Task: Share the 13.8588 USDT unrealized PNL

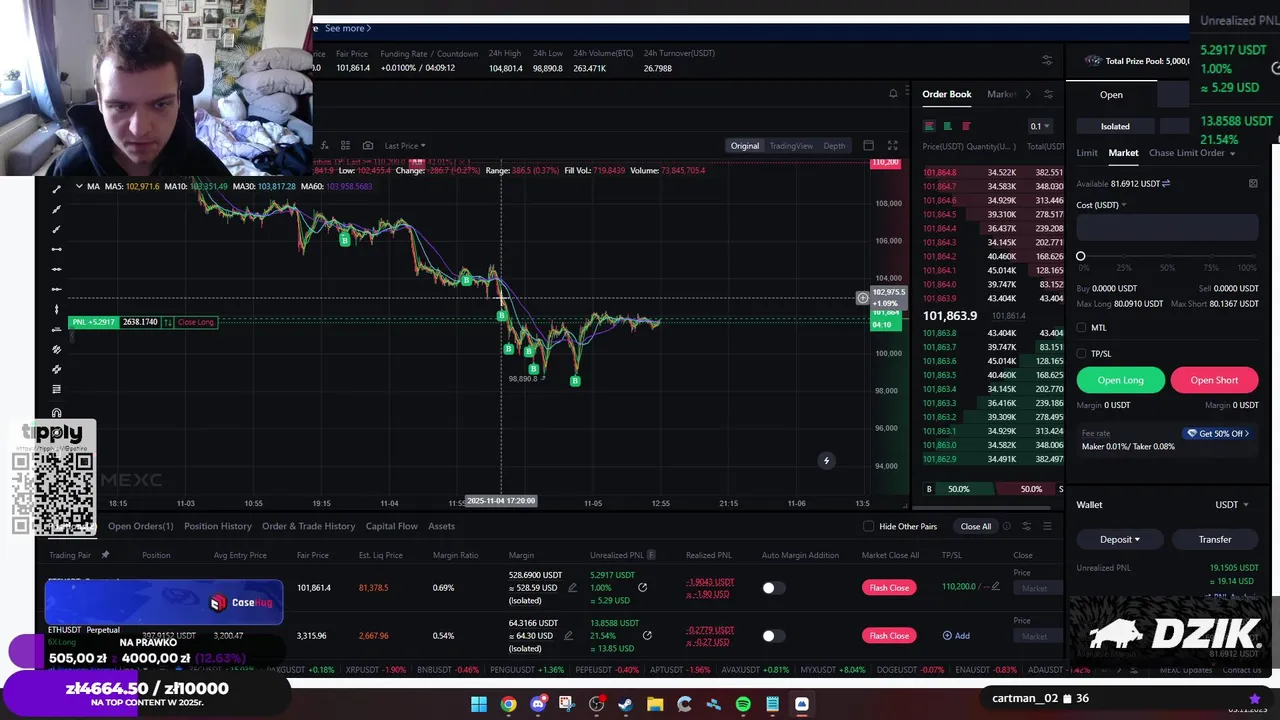Action: pyautogui.click(x=647, y=636)
